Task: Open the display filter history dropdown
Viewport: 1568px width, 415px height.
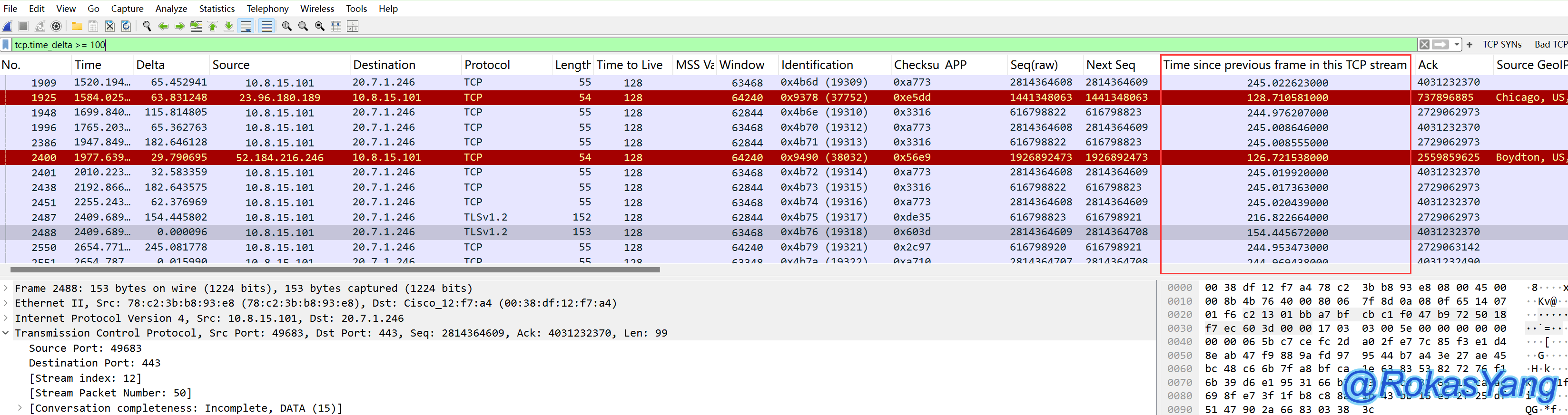Action: (x=1457, y=44)
